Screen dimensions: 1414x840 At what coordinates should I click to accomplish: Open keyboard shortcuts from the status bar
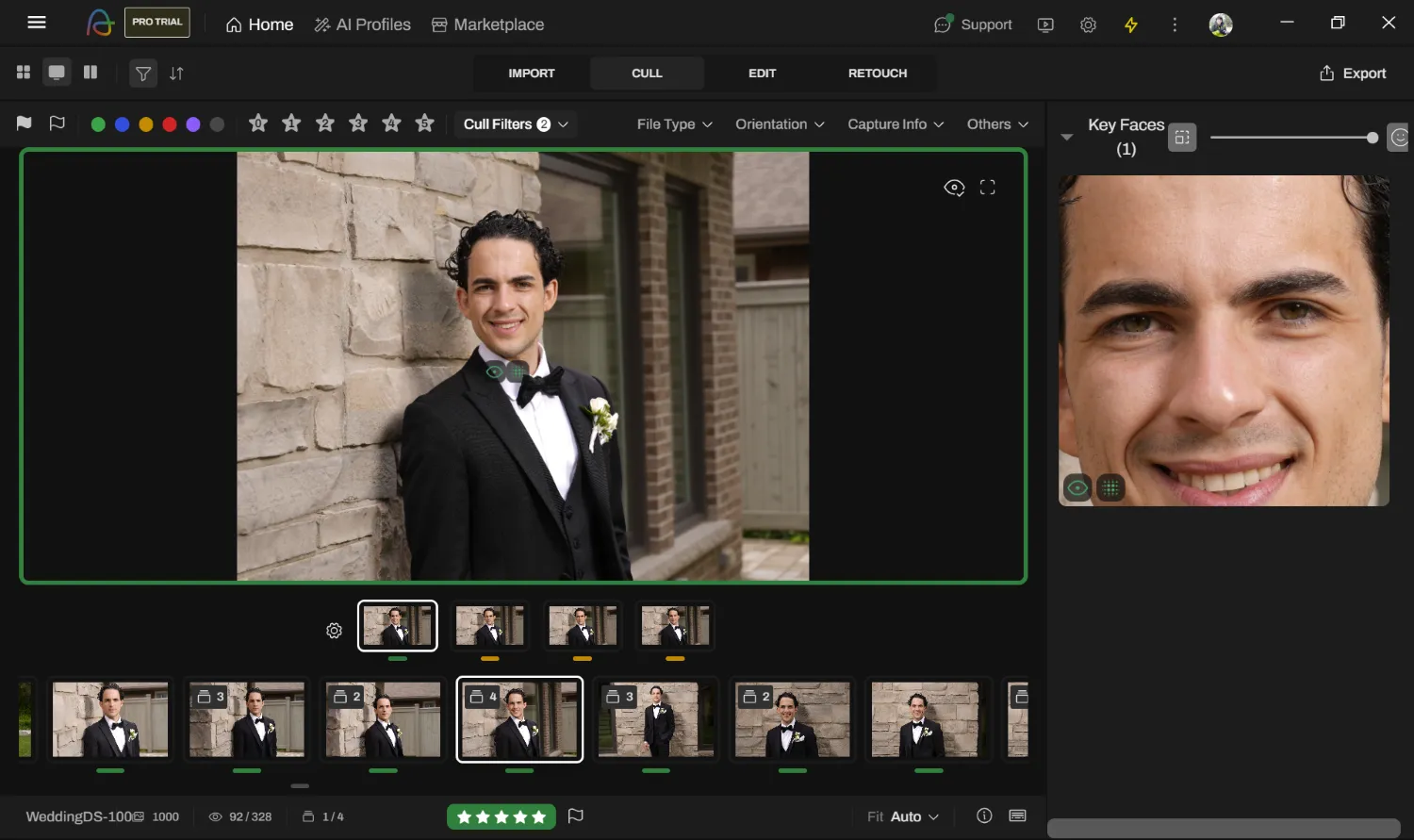point(1018,815)
